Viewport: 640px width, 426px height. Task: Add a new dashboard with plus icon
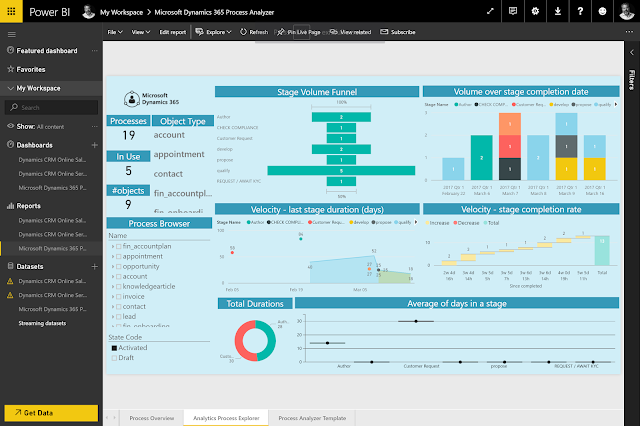click(x=94, y=145)
